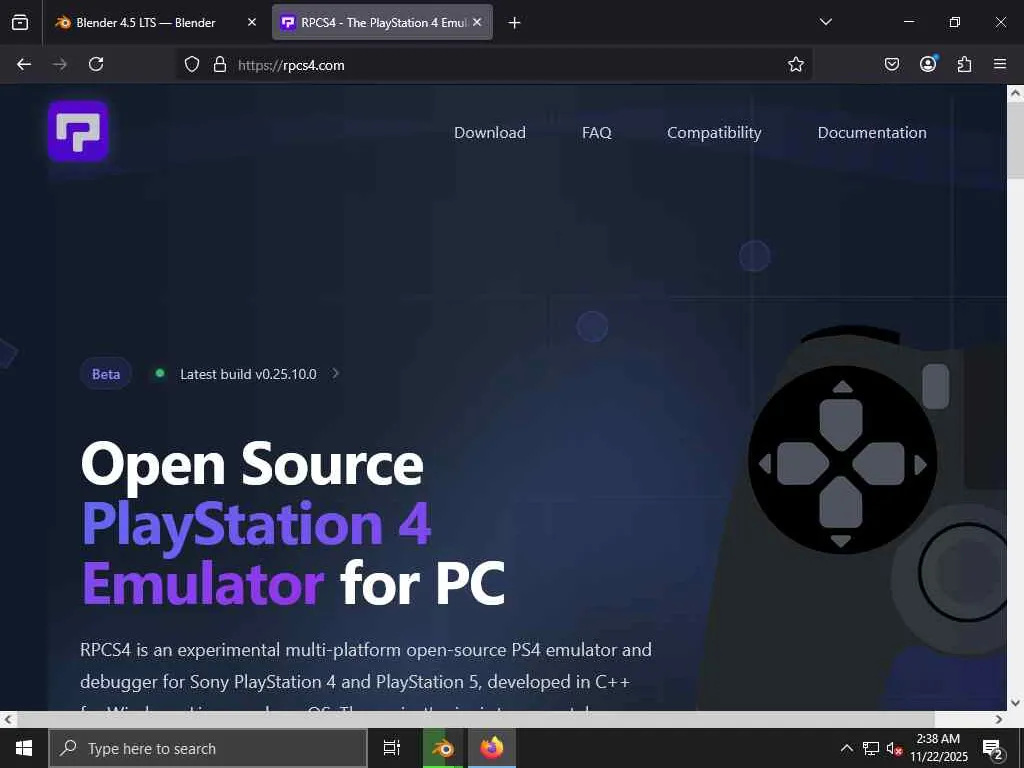
Task: Select the RPCS4 PlayStation 4 Emulator tab
Action: [382, 22]
